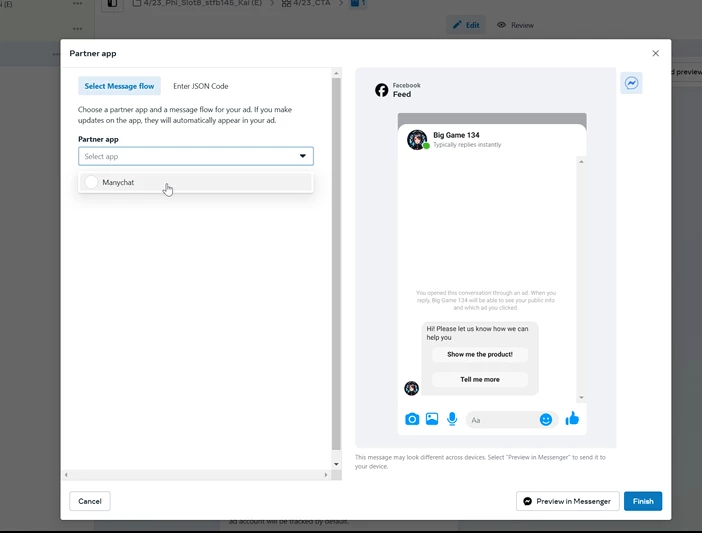Click the small sender avatar beside message
702x533 pixels.
[411, 388]
